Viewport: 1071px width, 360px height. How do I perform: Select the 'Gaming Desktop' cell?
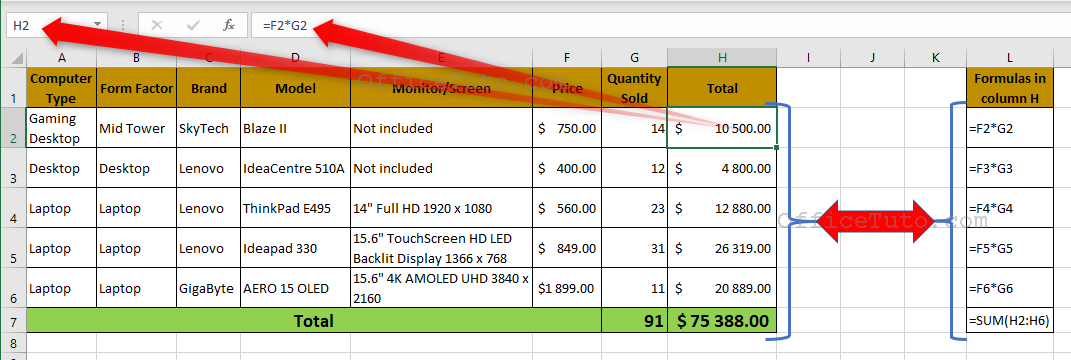pyautogui.click(x=61, y=127)
